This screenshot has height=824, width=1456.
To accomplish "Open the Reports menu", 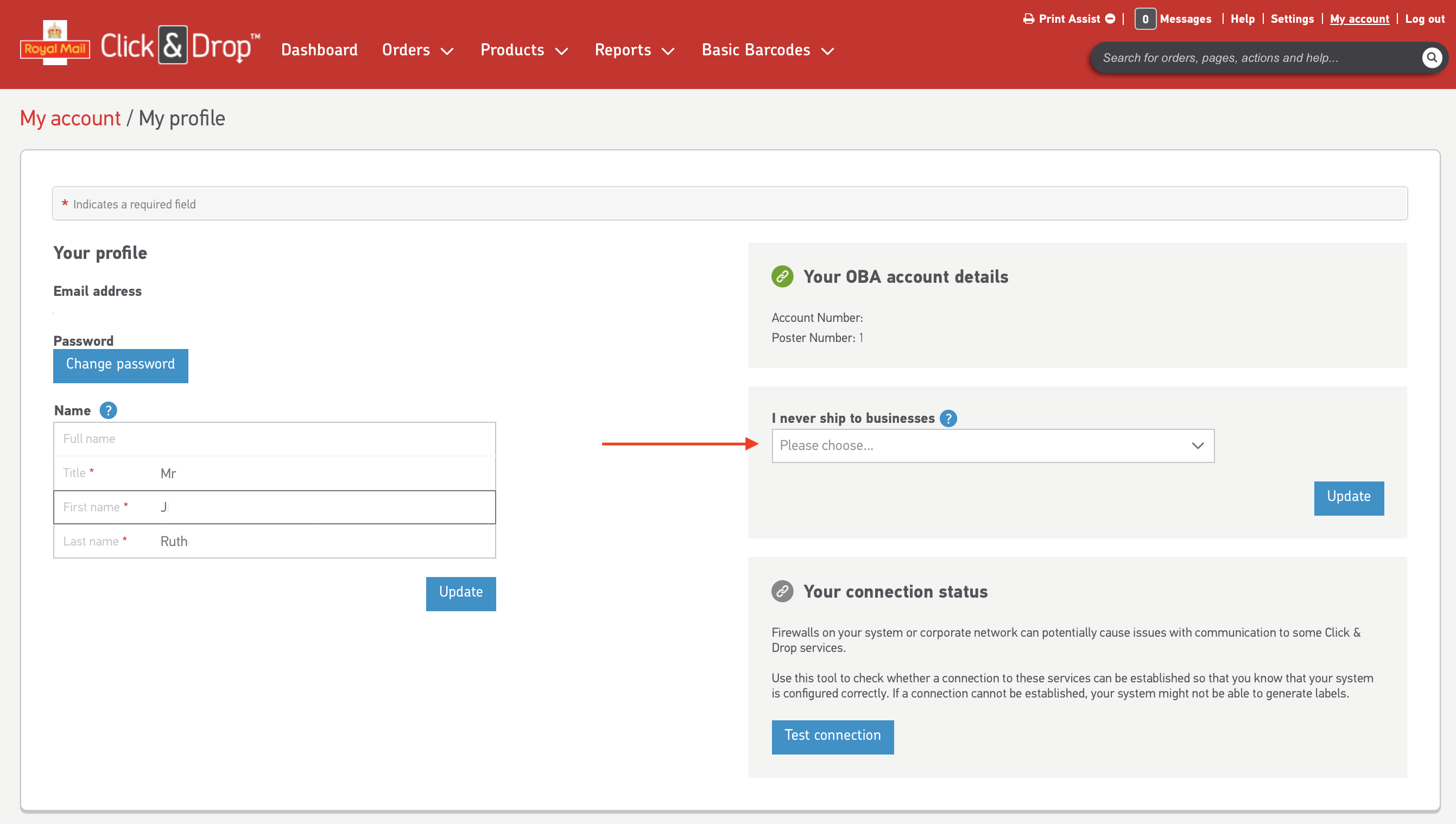I will (634, 50).
